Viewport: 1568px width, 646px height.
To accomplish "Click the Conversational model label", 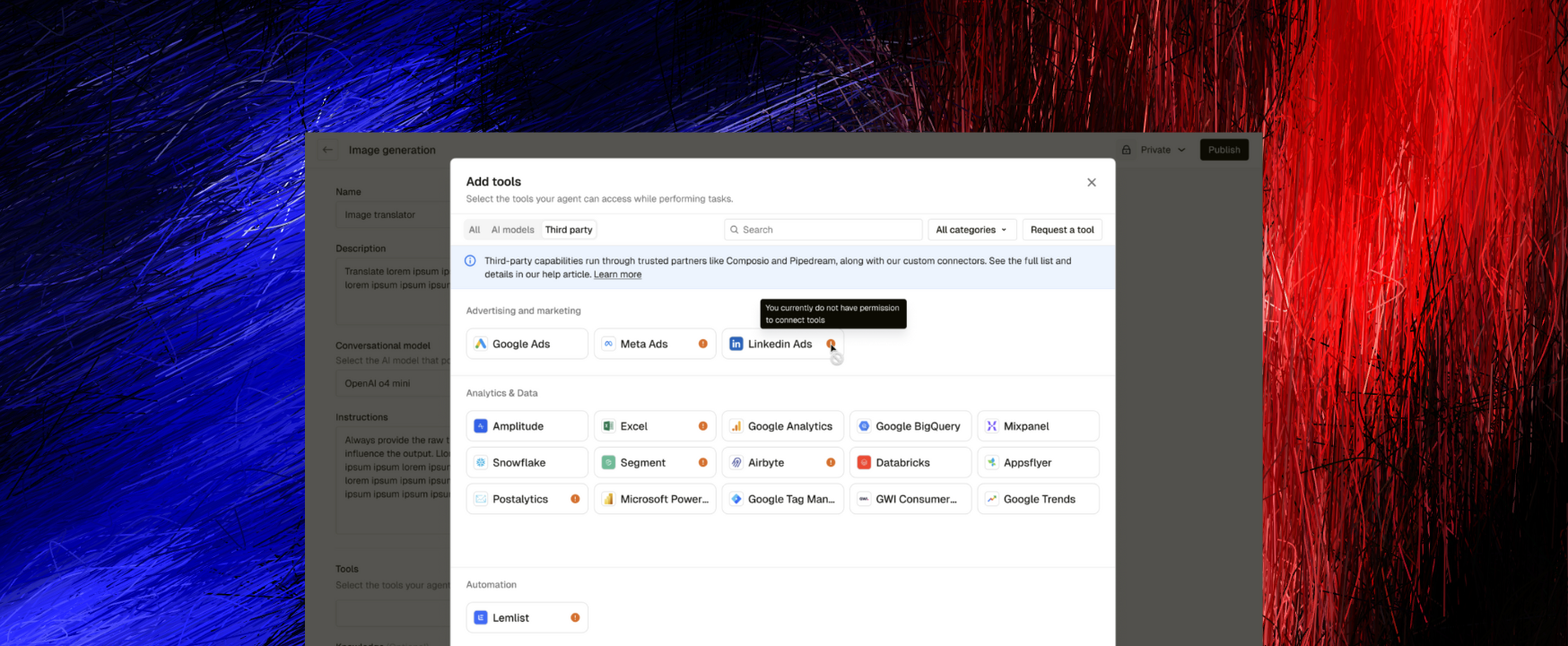I will tap(383, 345).
